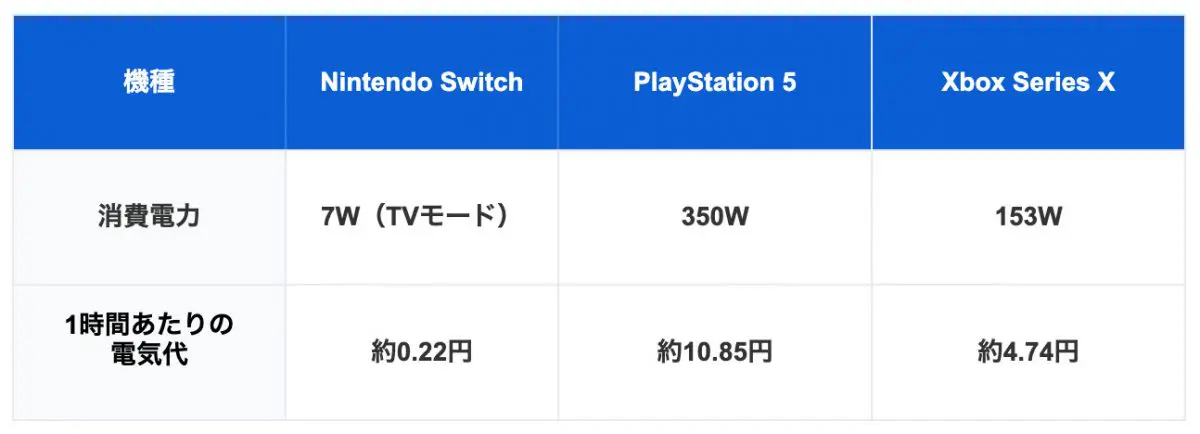
Task: Click the number 5 after PlayStation
Action: [789, 82]
